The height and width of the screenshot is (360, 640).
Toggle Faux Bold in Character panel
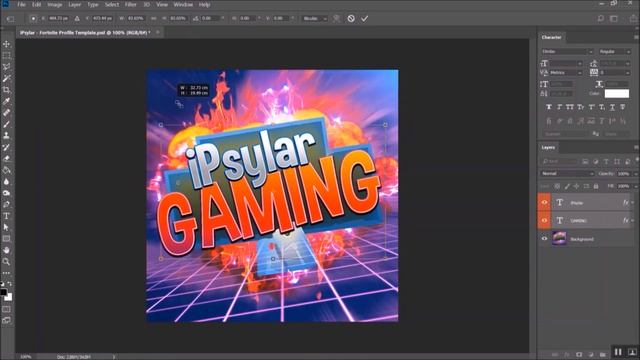click(549, 107)
